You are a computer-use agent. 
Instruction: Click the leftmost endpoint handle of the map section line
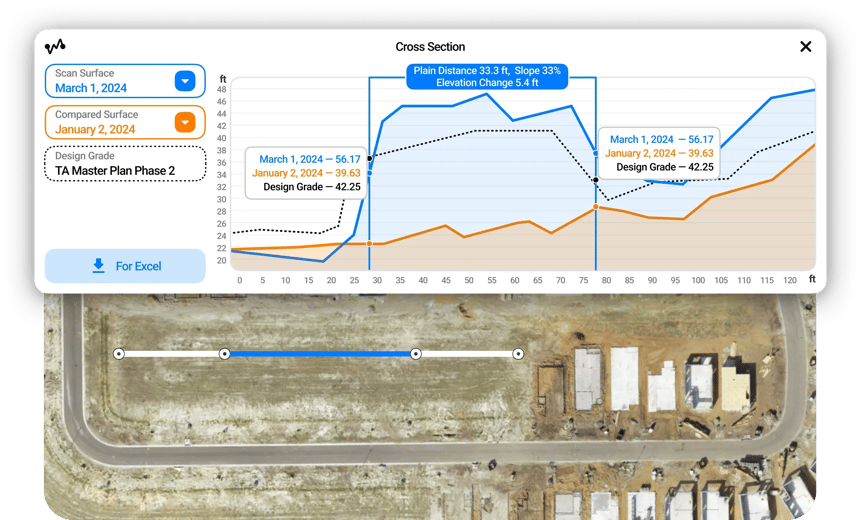click(119, 354)
